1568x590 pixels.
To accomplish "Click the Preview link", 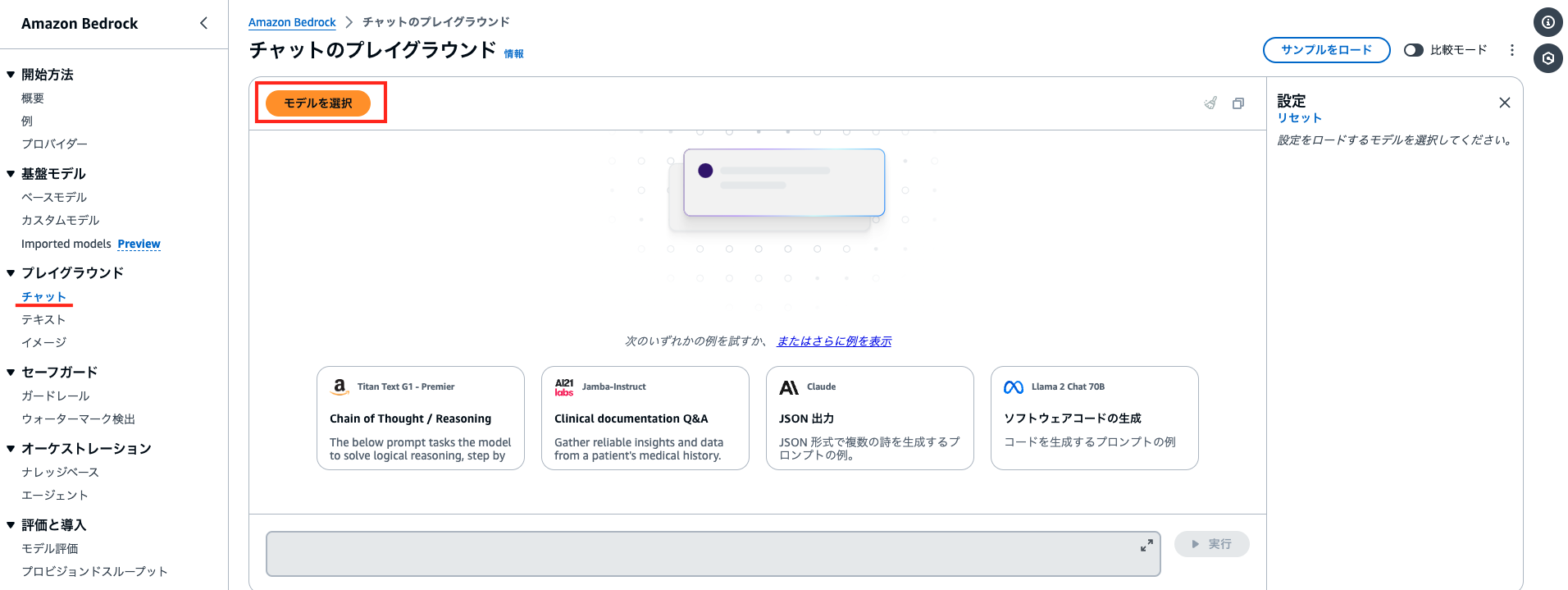I will click(x=139, y=244).
